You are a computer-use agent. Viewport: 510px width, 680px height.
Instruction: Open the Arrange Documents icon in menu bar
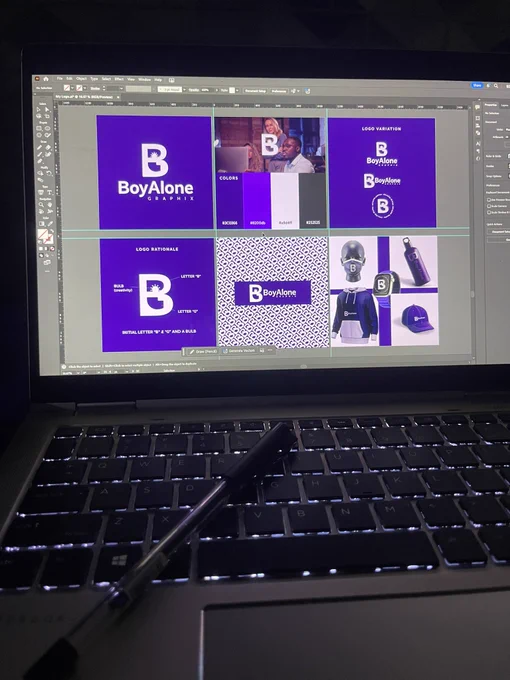tap(171, 80)
